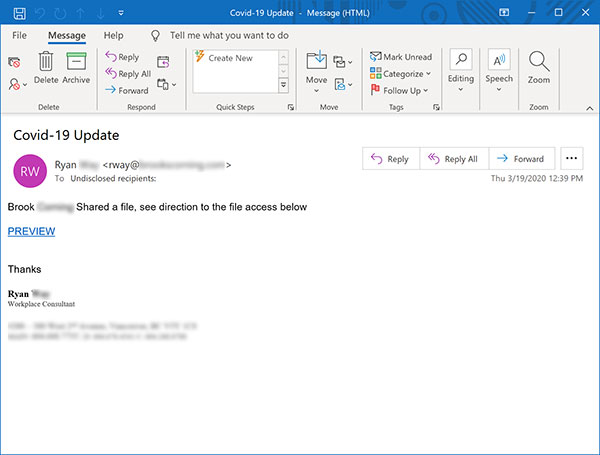Go to next item down arrow
This screenshot has width=600, height=455.
100,13
